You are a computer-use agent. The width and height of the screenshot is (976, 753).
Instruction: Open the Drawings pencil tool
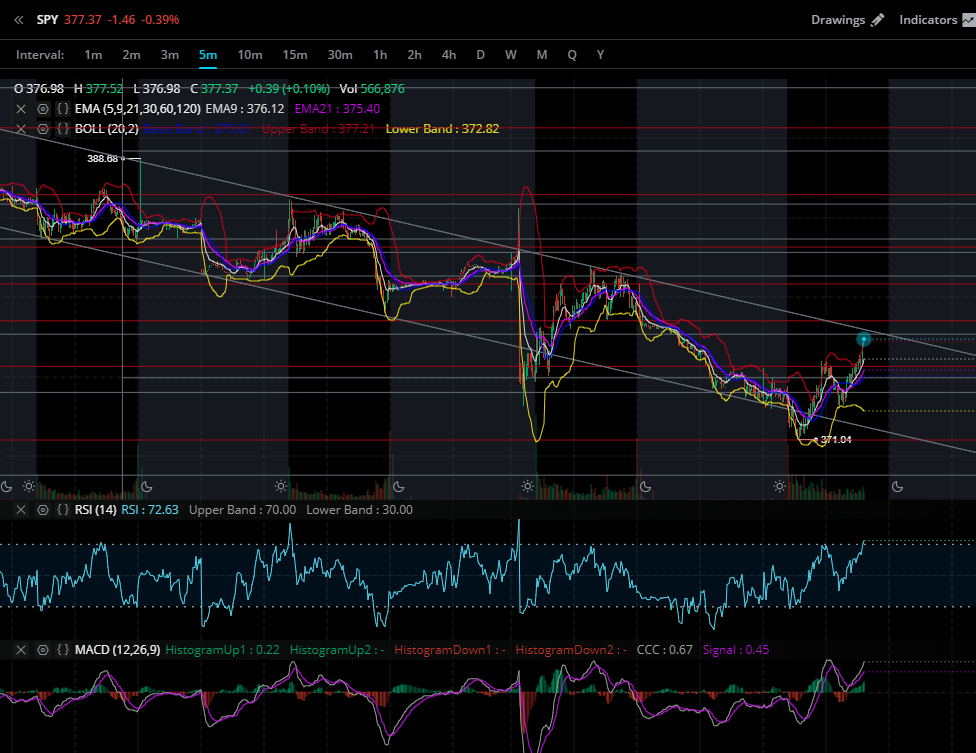tap(877, 20)
